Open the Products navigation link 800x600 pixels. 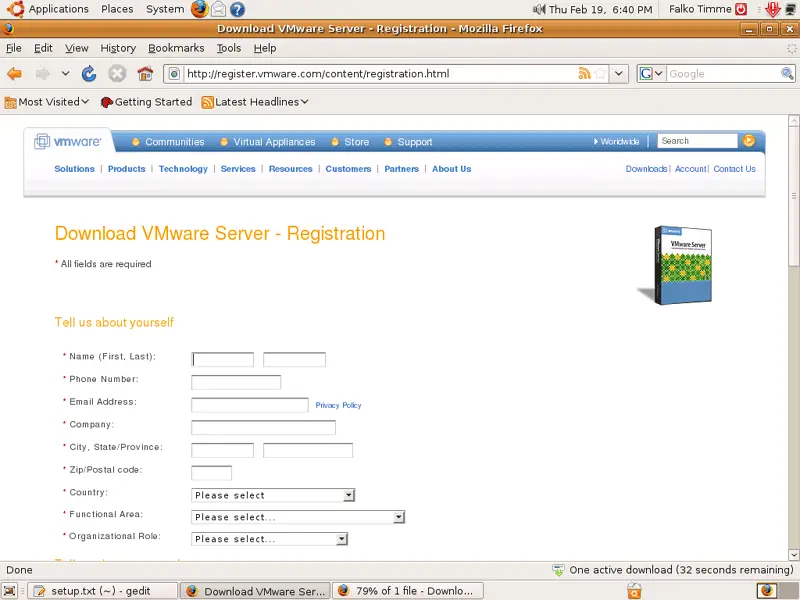click(x=127, y=169)
